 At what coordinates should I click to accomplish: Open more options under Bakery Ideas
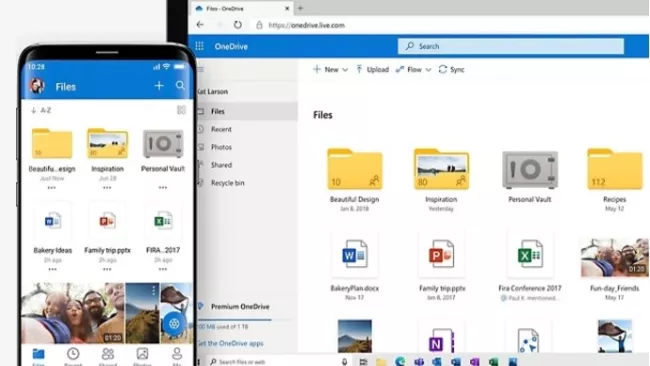coord(53,269)
